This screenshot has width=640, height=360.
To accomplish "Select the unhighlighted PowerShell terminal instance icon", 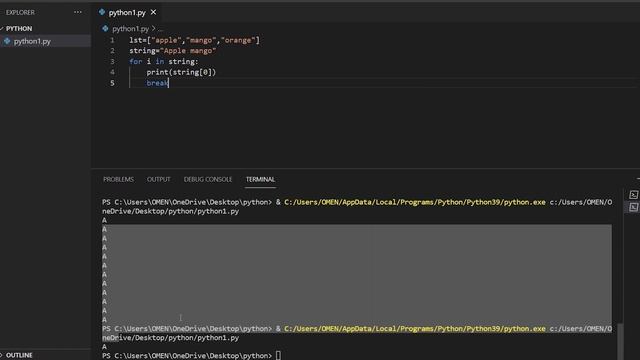I will coord(633,195).
